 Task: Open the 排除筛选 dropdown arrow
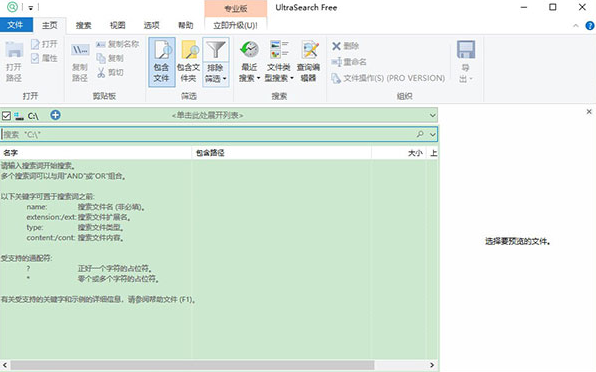tap(225, 79)
